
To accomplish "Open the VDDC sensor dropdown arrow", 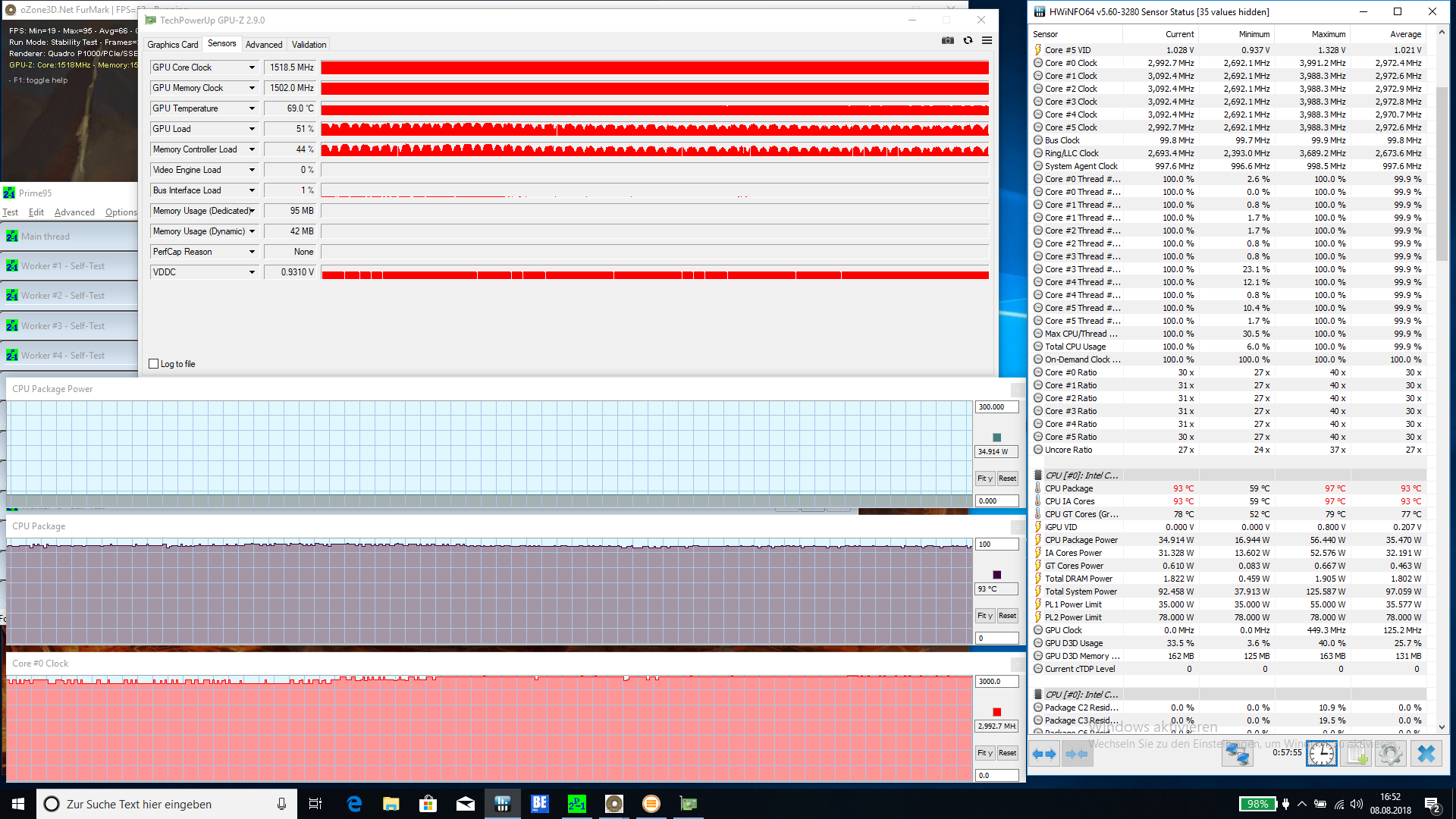I will pyautogui.click(x=252, y=272).
